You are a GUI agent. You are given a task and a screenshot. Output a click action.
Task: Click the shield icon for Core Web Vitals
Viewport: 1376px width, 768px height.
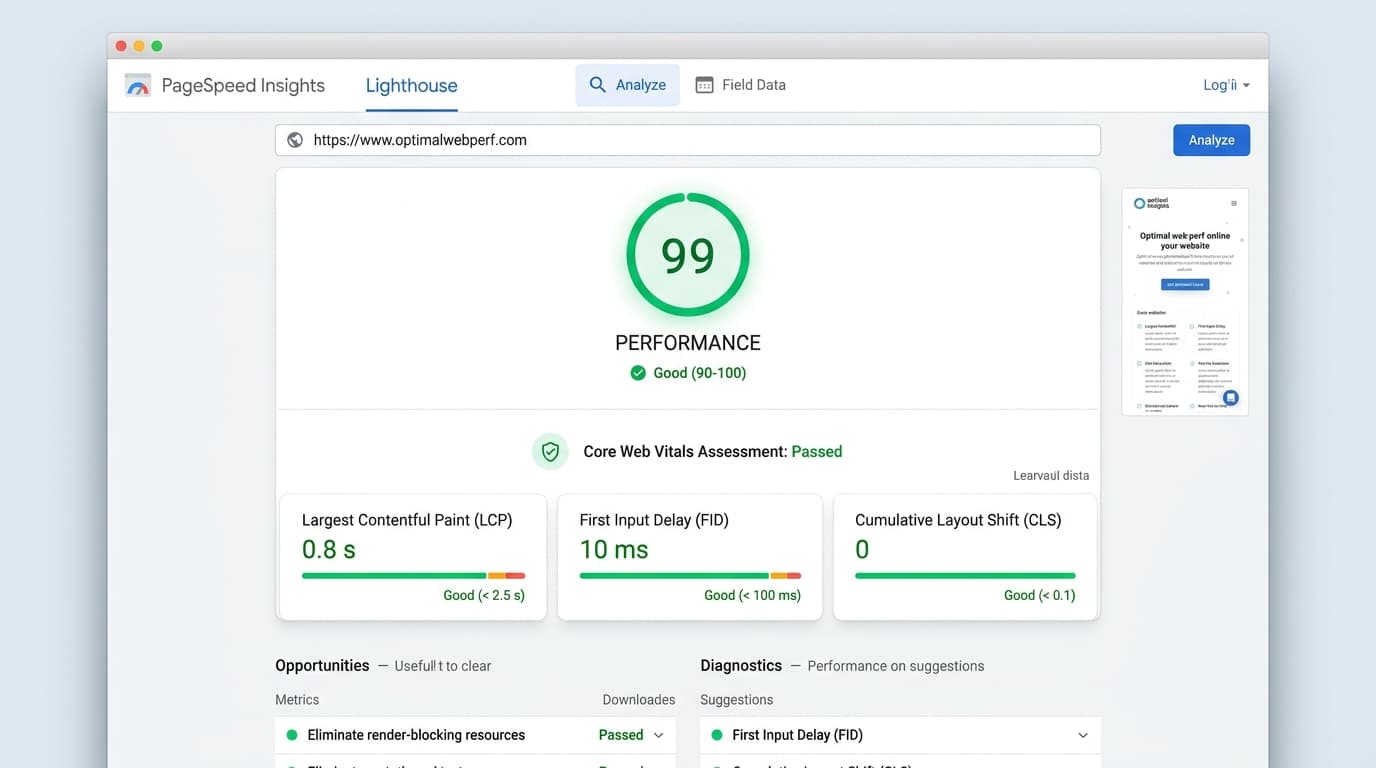pyautogui.click(x=550, y=452)
